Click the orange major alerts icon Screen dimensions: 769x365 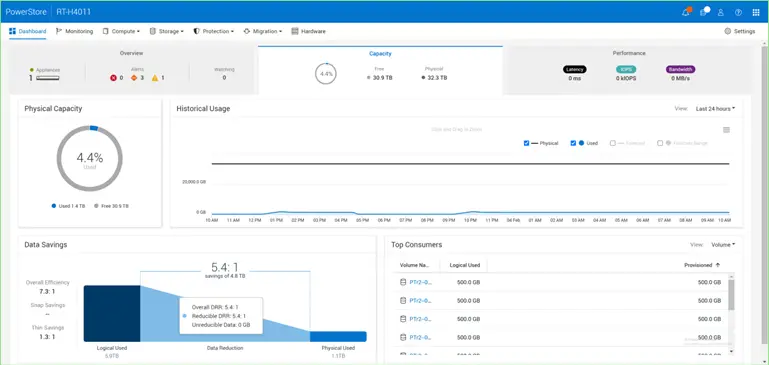coord(133,78)
